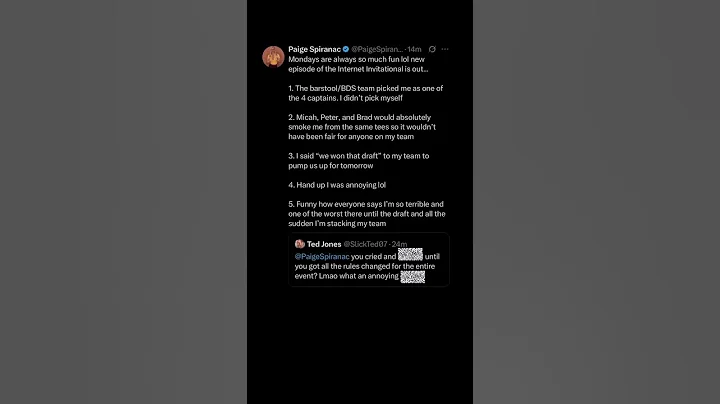Click the 24m quoted tweet timestamp

click(399, 244)
